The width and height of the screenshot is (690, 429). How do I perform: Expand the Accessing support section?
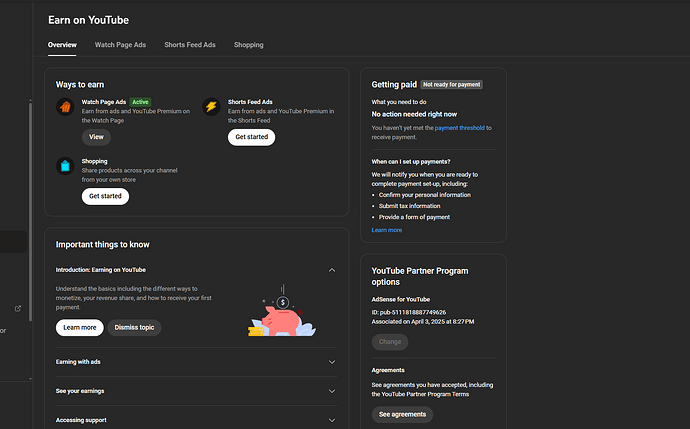tap(332, 420)
